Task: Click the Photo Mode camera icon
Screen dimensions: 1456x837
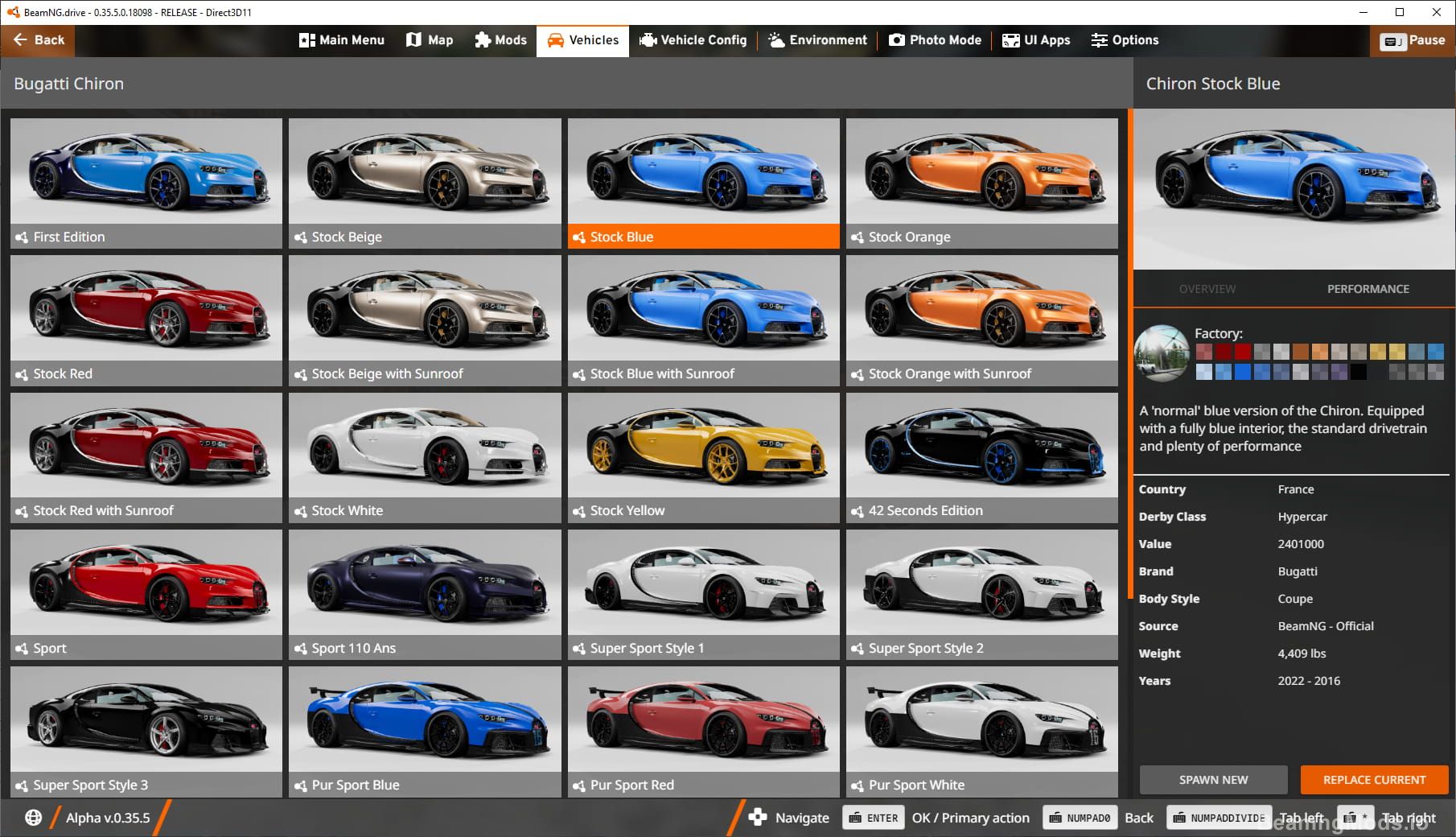Action: coord(896,40)
